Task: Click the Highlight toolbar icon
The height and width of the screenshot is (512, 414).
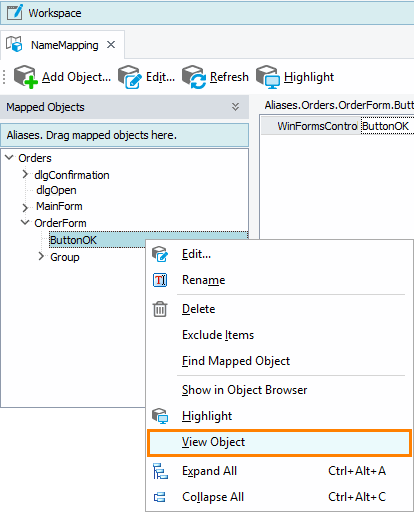Action: click(268, 77)
